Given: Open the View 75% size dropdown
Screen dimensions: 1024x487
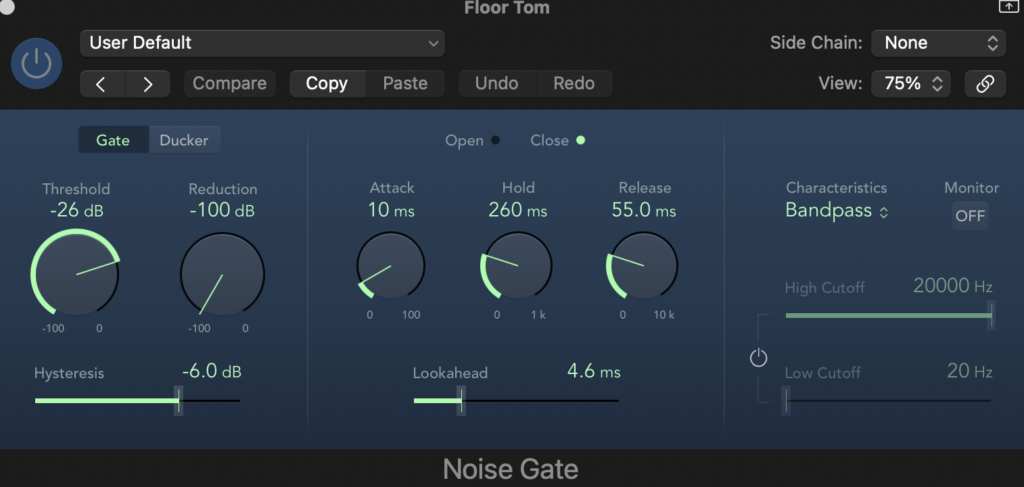Looking at the screenshot, I should click(x=910, y=84).
